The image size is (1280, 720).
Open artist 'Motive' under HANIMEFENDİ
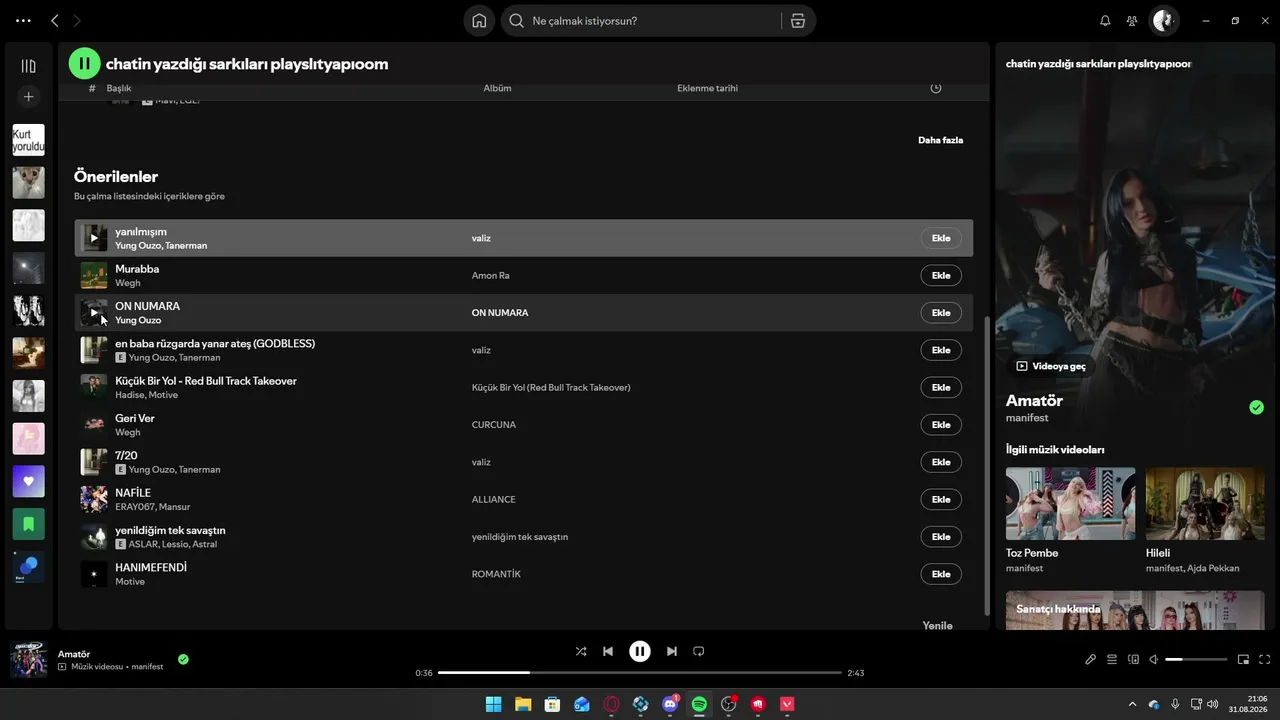click(130, 581)
